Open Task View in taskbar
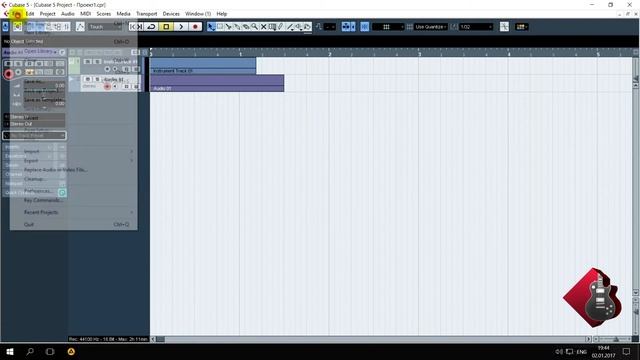This screenshot has height=360, width=640. pos(50,351)
